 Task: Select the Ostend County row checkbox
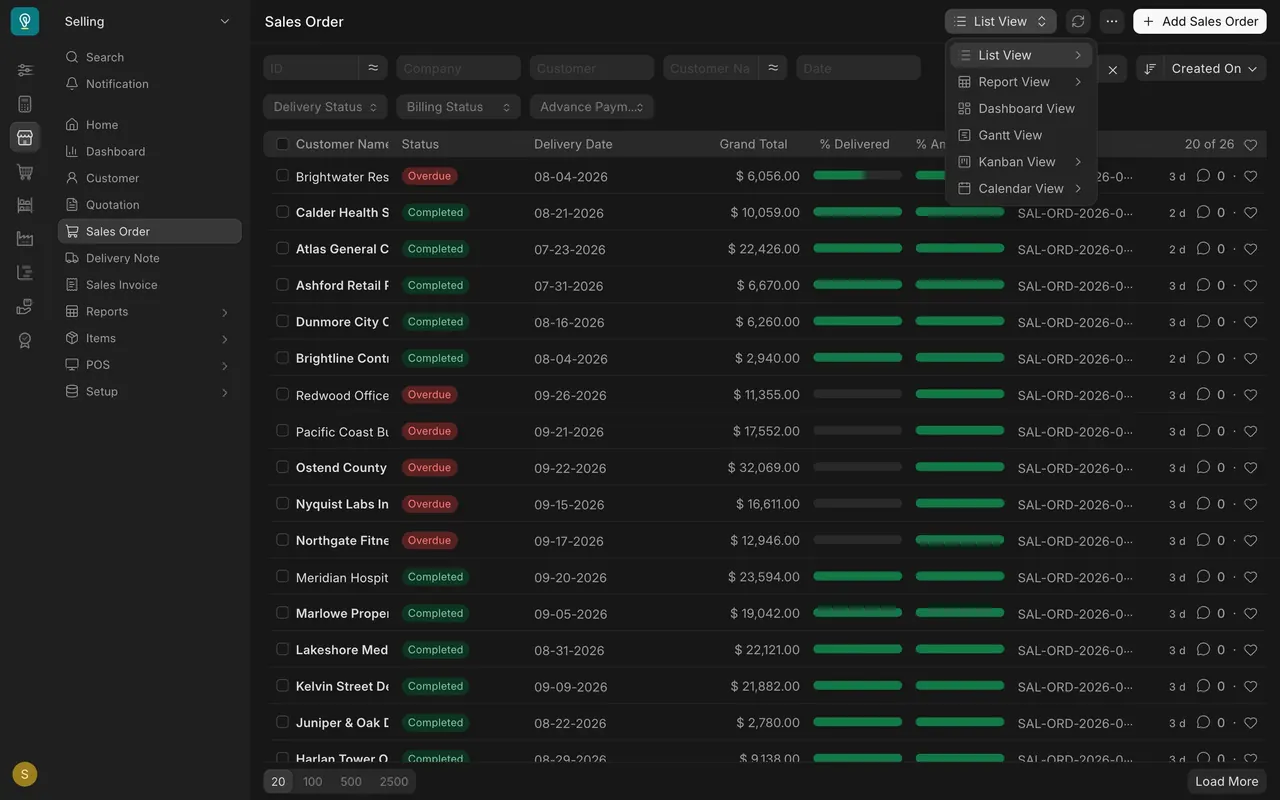[x=282, y=467]
